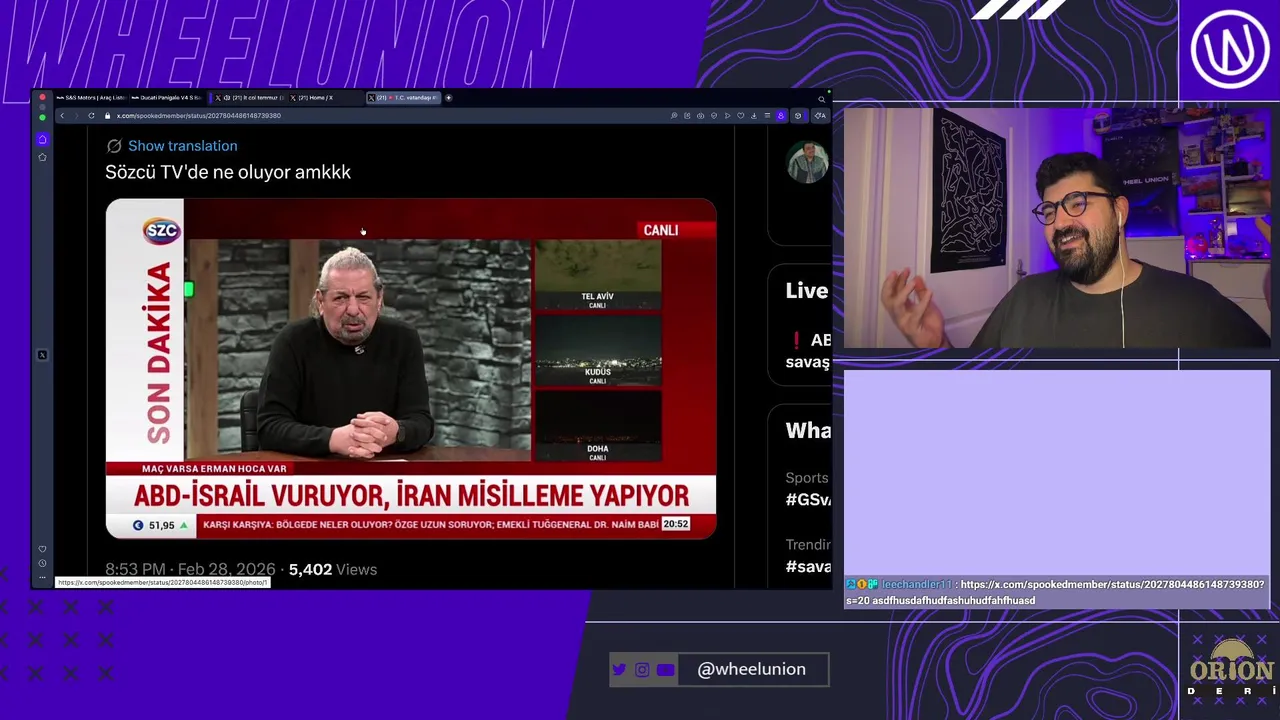Open the X panel in Opera sidebar
Image resolution: width=1280 pixels, height=720 pixels.
42,355
